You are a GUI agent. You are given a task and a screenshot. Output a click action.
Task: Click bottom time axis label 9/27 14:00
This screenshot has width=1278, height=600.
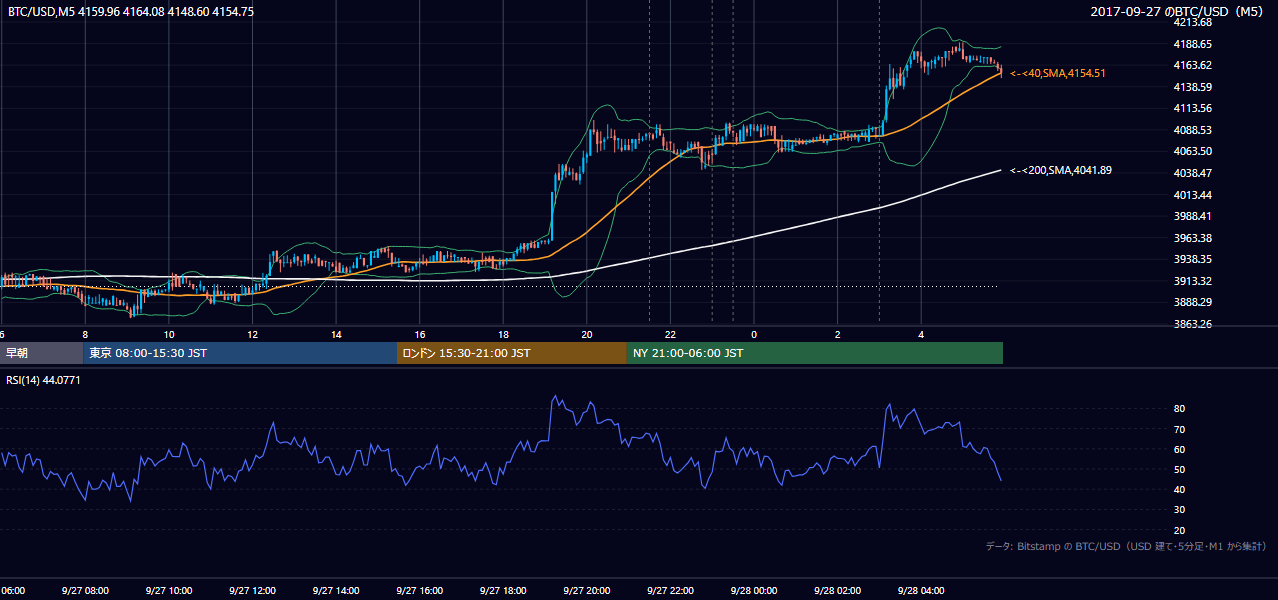coord(336,591)
